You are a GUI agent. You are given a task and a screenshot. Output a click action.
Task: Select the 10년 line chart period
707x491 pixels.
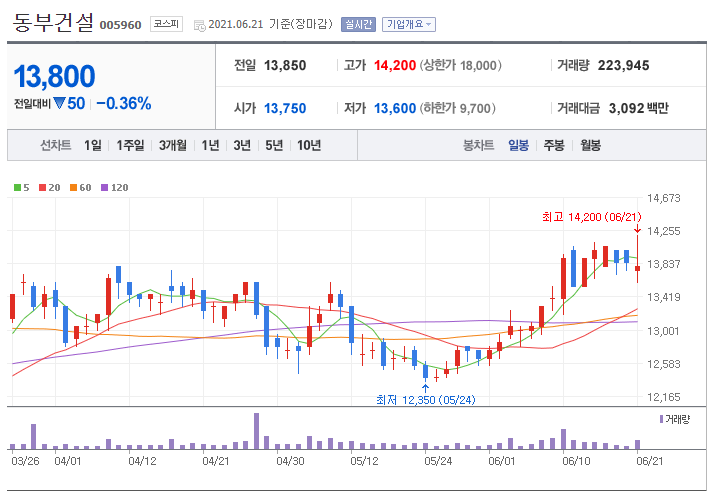309,145
